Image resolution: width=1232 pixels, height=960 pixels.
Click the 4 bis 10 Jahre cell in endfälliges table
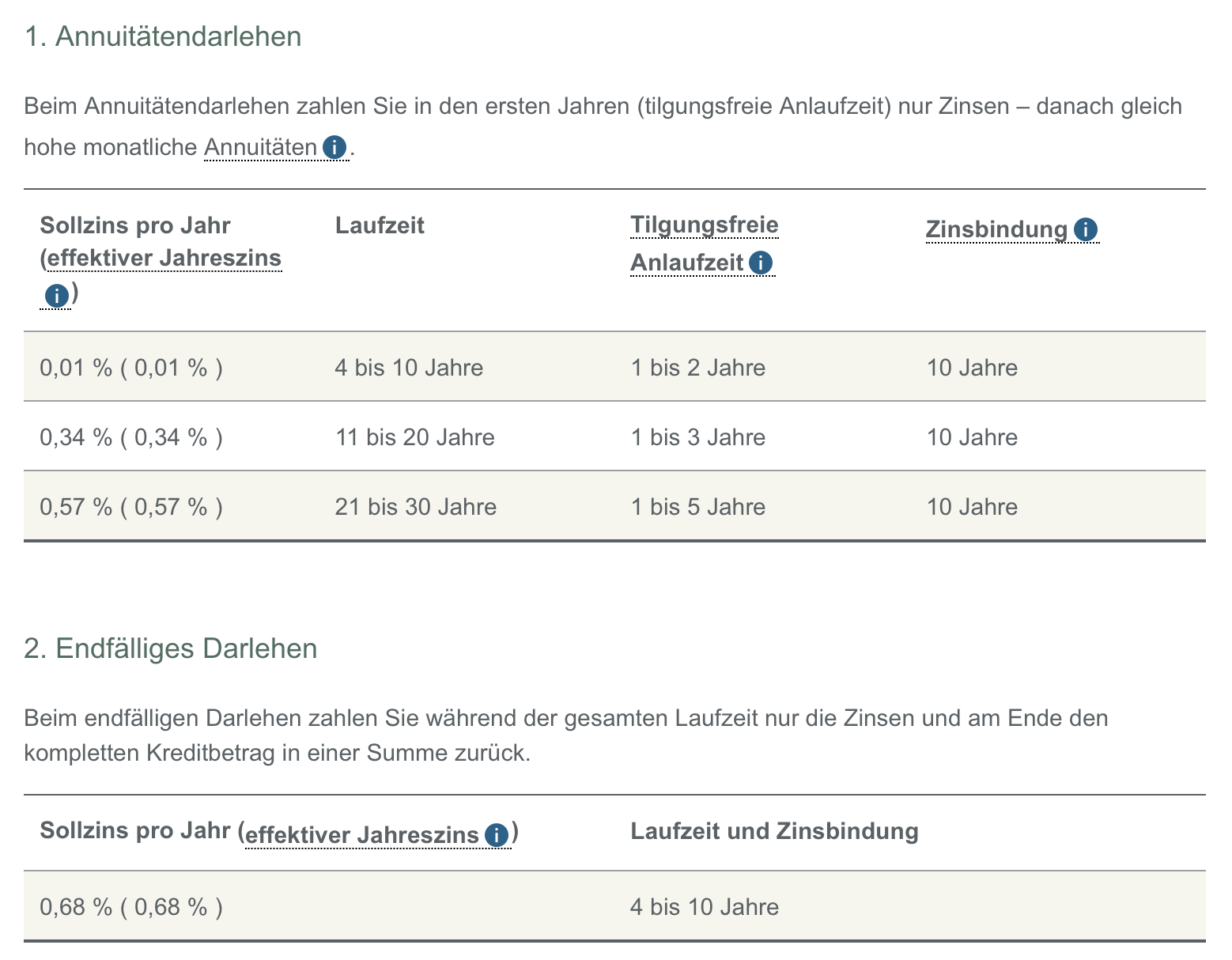(x=704, y=906)
